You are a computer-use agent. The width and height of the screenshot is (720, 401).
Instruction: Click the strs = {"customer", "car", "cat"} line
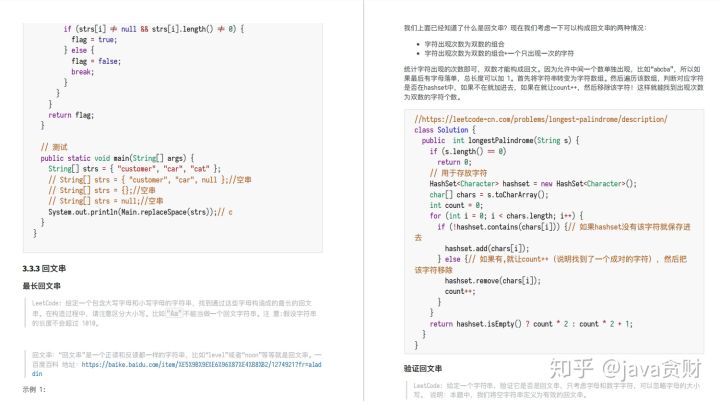coord(134,169)
